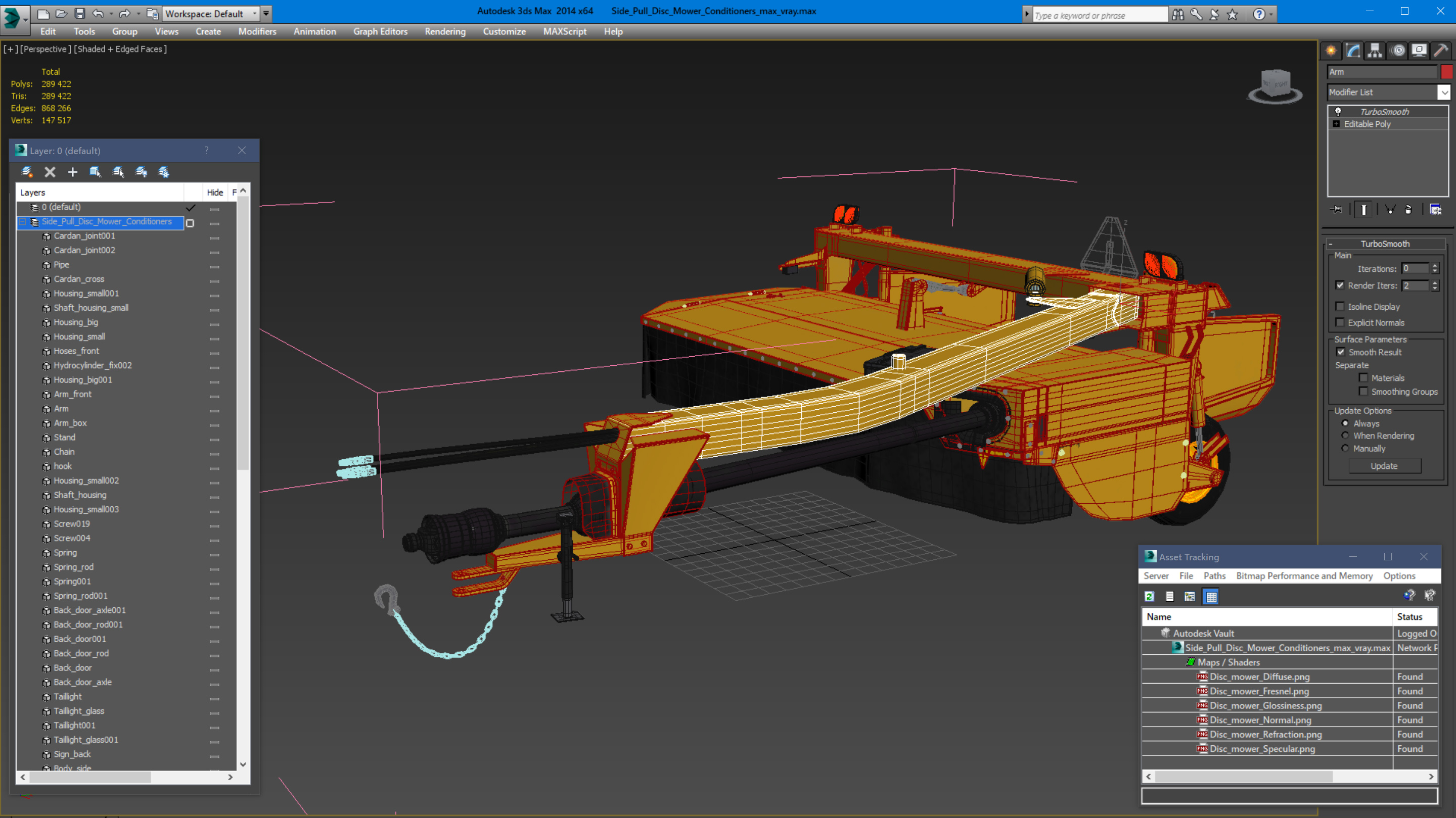Click the Undo arrow icon
Screen dimensions: 1456x818
98,14
